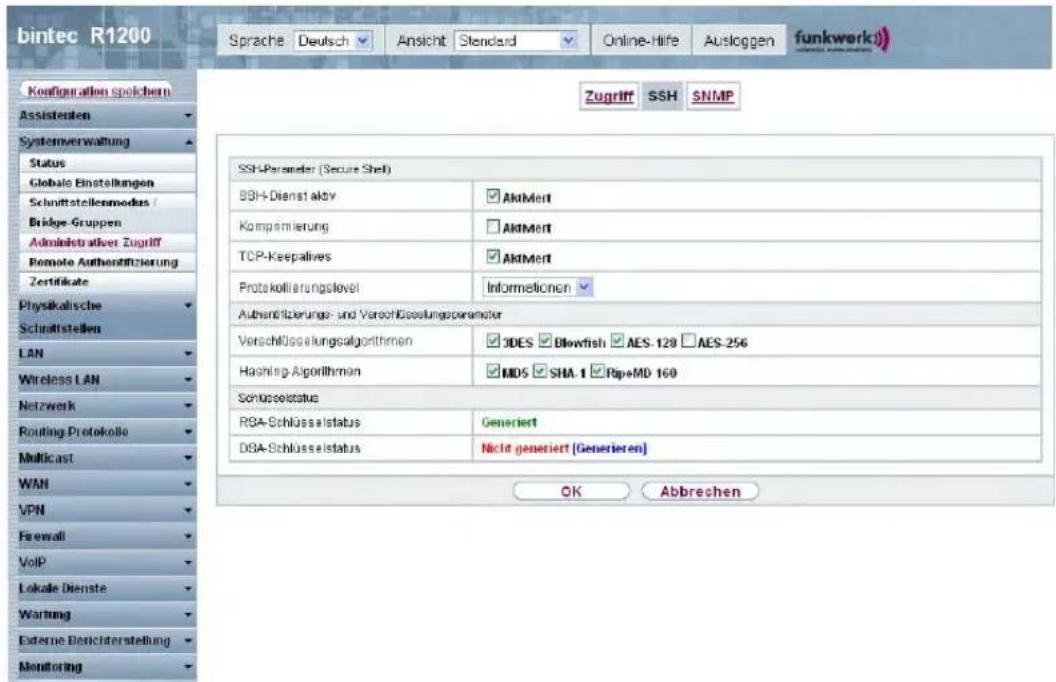Toggle MD5 hashing checkbox

493,371
